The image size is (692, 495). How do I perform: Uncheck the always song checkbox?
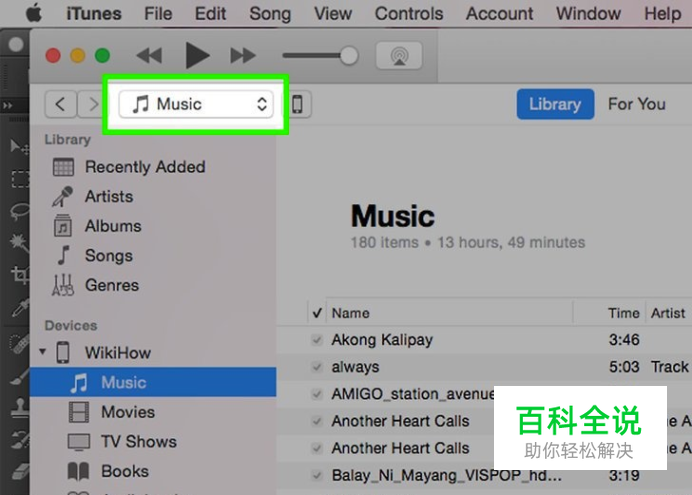[x=316, y=367]
